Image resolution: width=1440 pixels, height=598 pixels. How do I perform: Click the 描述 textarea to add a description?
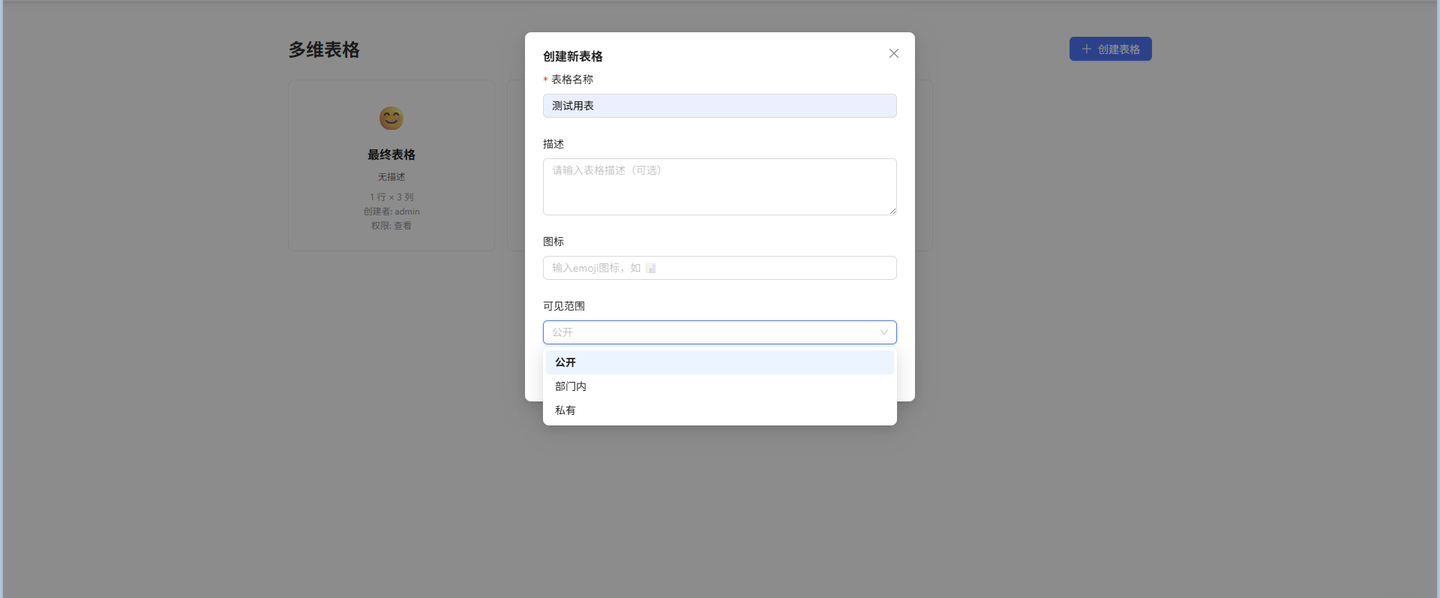click(x=719, y=186)
